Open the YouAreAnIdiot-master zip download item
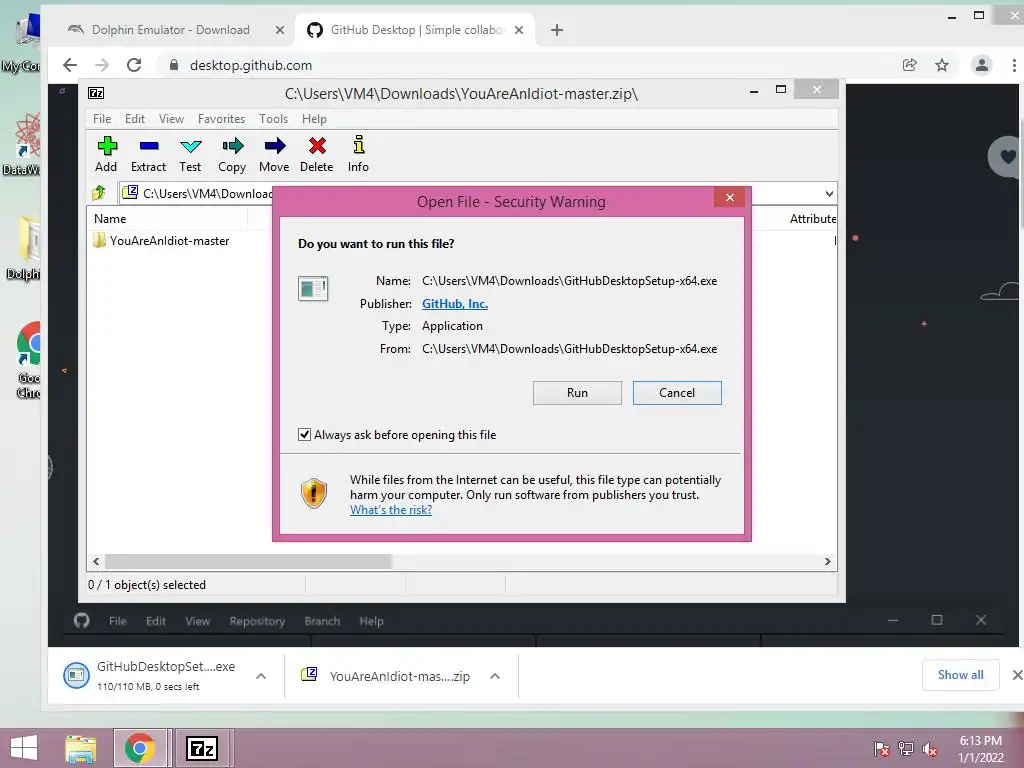 coord(385,676)
